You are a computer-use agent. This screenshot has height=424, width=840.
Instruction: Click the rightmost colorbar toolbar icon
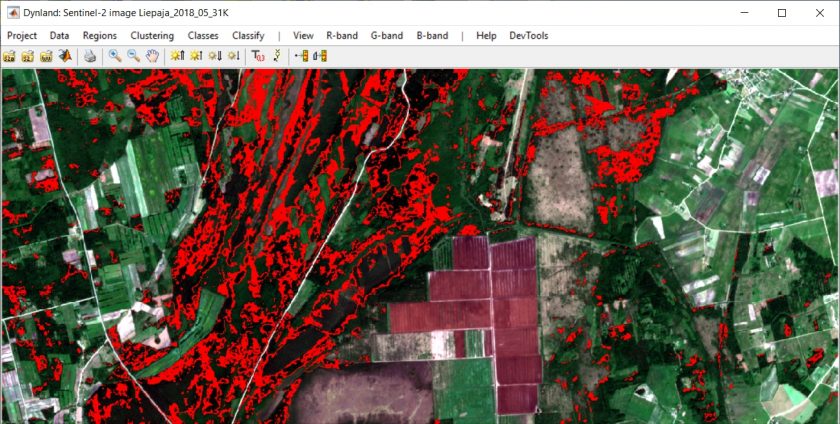pyautogui.click(x=320, y=56)
